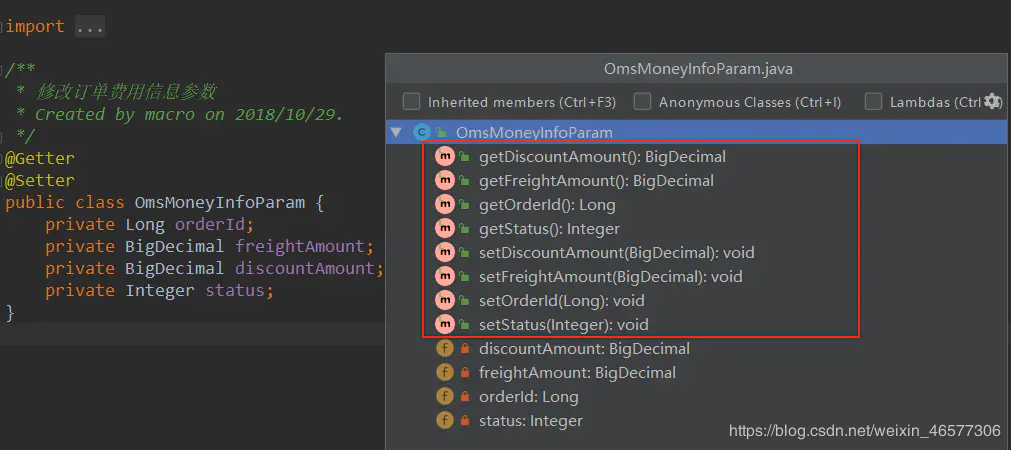Click the @Getter annotation in the editor
1011x450 pixels.
point(40,158)
